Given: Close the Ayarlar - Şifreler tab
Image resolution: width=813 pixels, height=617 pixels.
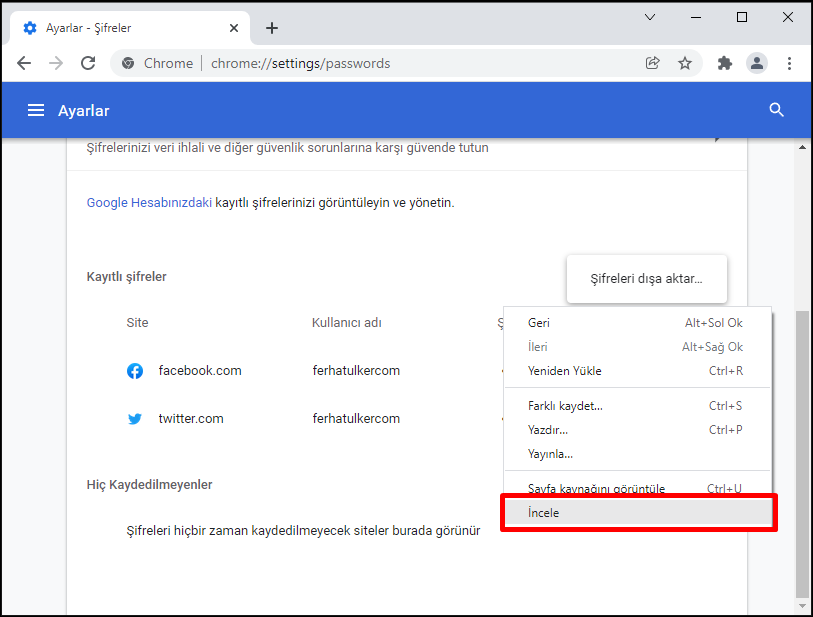Looking at the screenshot, I should pyautogui.click(x=234, y=28).
